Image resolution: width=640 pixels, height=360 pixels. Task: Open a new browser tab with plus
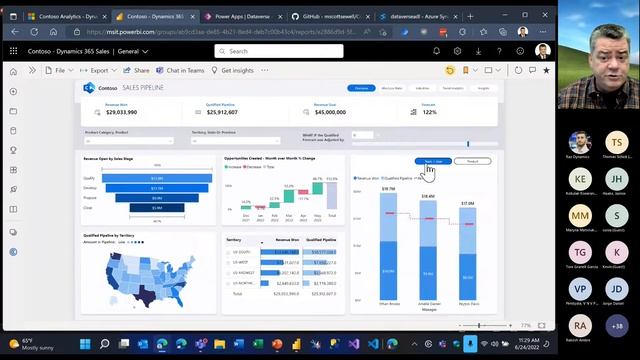pyautogui.click(x=470, y=16)
